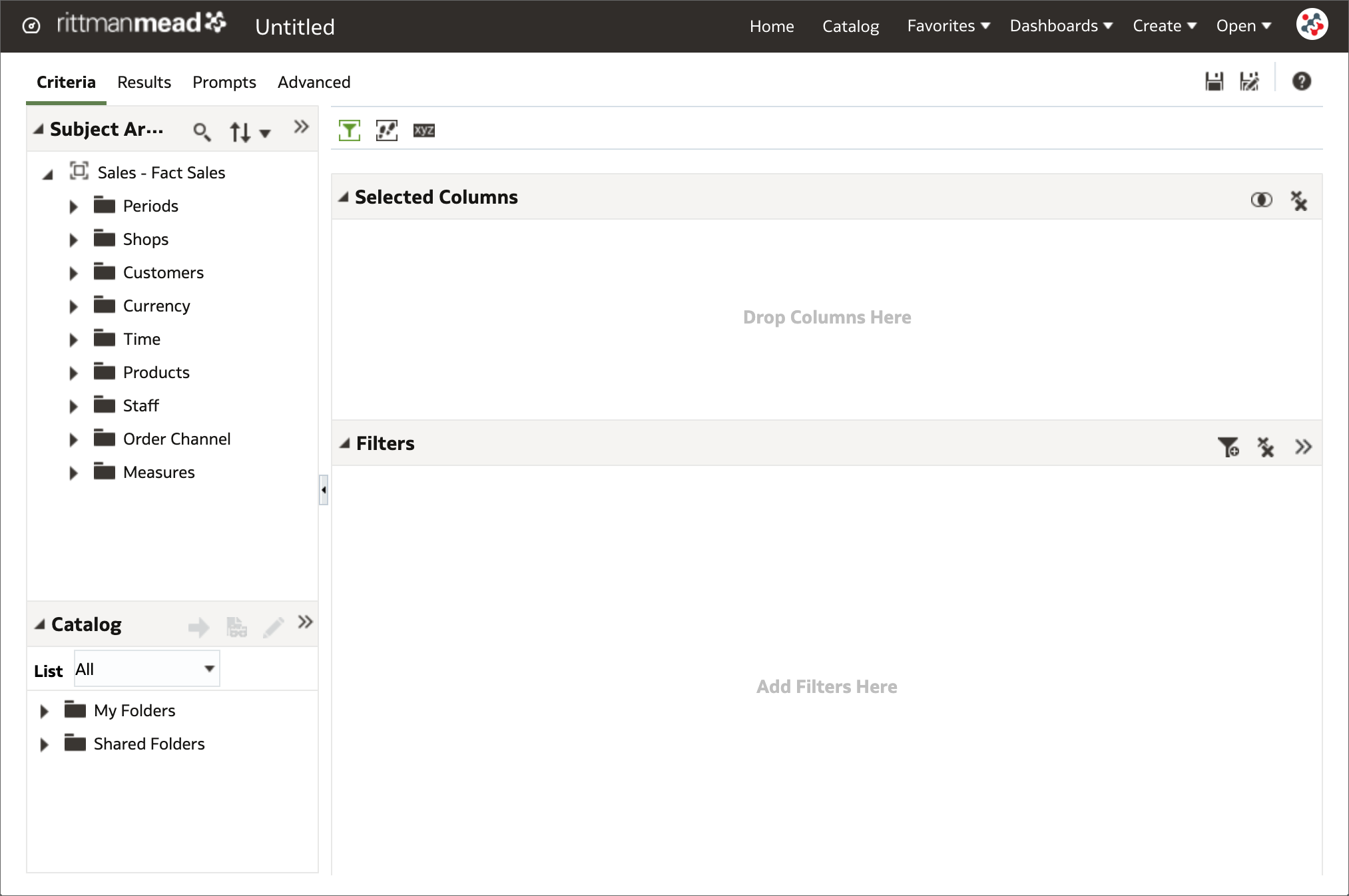Switch to the Advanced tab
1349x896 pixels.
(313, 82)
